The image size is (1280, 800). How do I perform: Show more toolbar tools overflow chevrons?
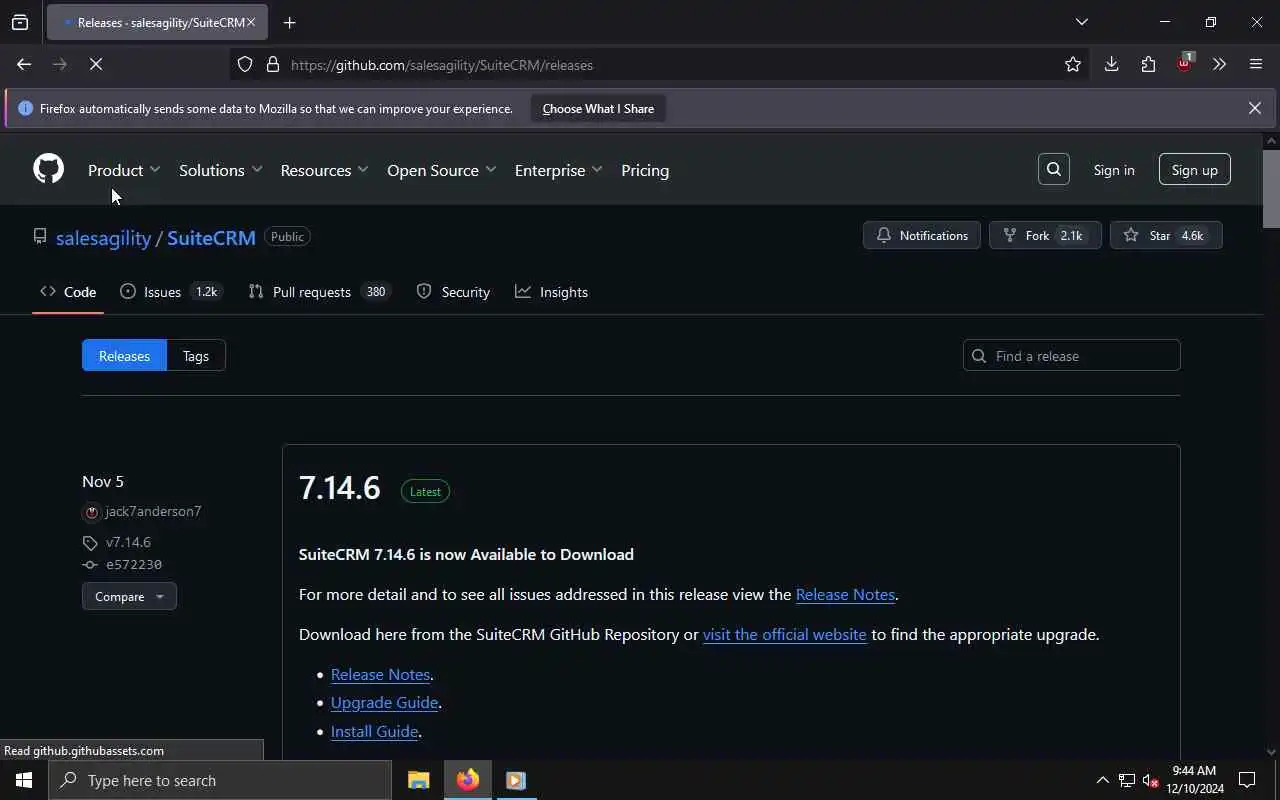(1219, 65)
